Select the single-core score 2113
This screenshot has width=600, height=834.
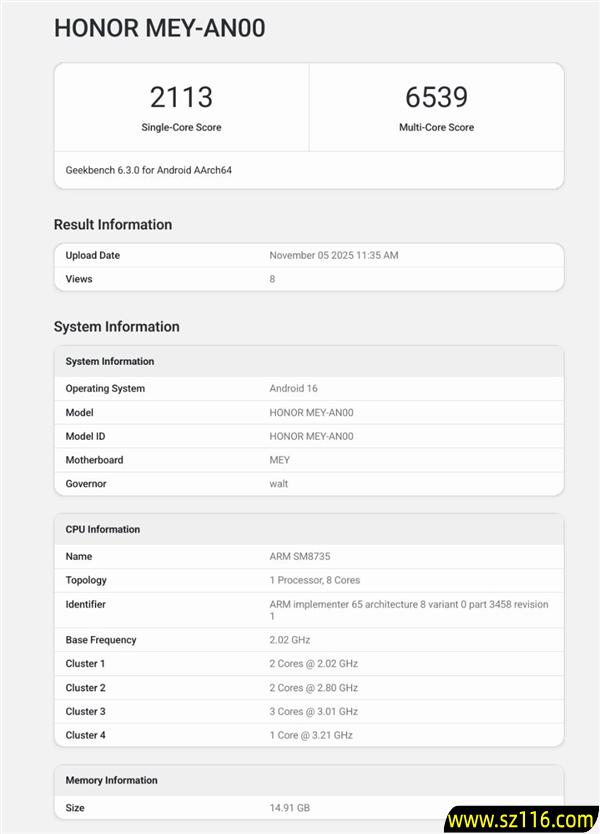pyautogui.click(x=181, y=97)
